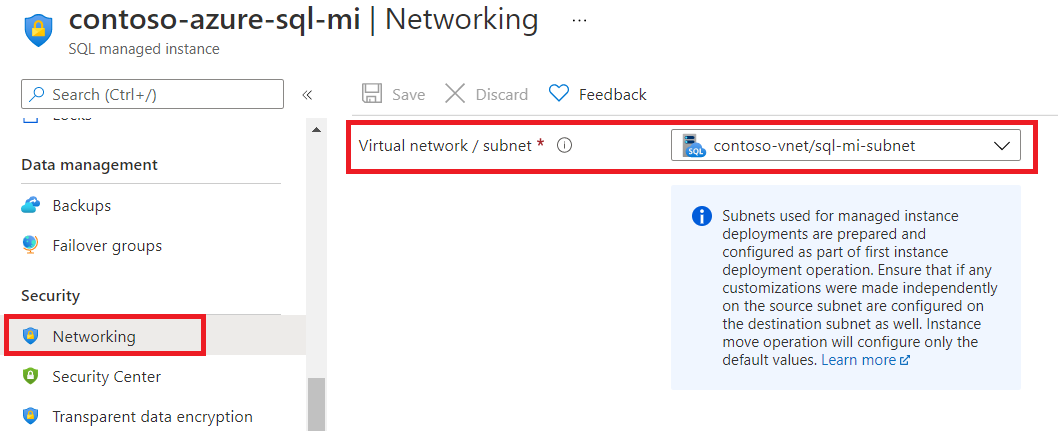Select Failover groups in sidebar
1058x431 pixels.
[107, 246]
